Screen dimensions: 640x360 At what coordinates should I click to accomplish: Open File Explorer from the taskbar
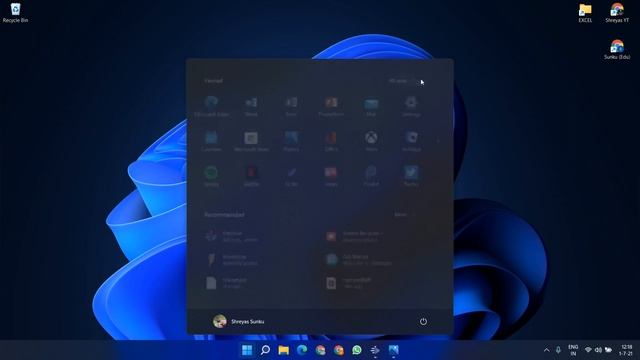click(x=284, y=350)
